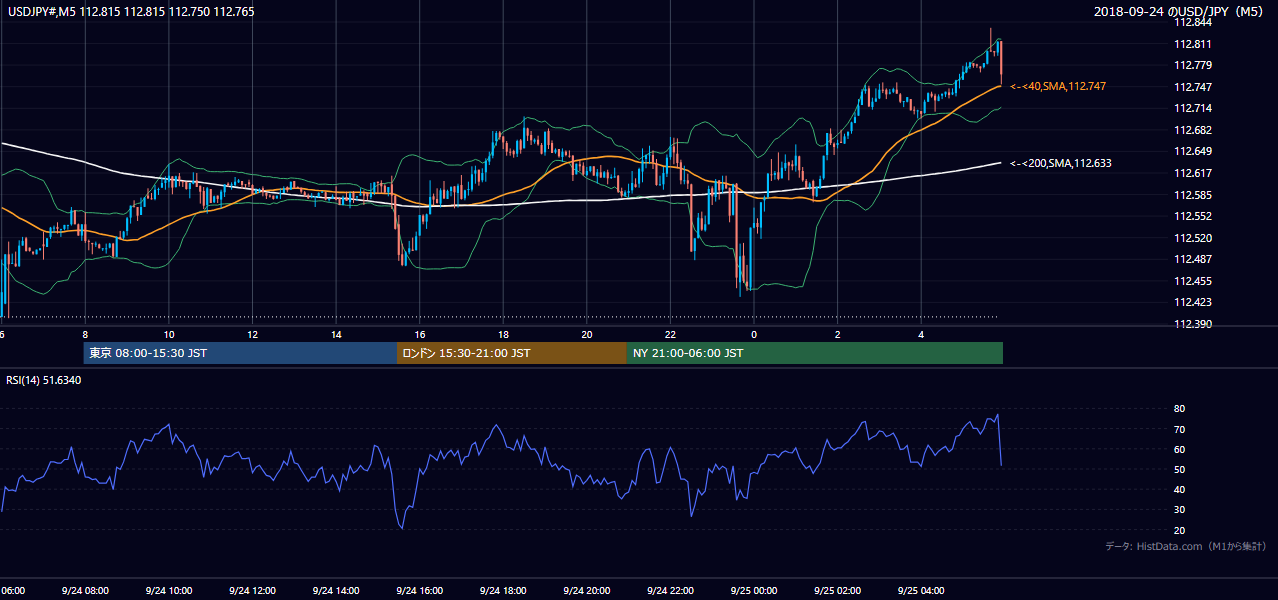Screen dimensions: 1278x600
Task: Click price level 112.779 on the axis
Action: click(1194, 65)
